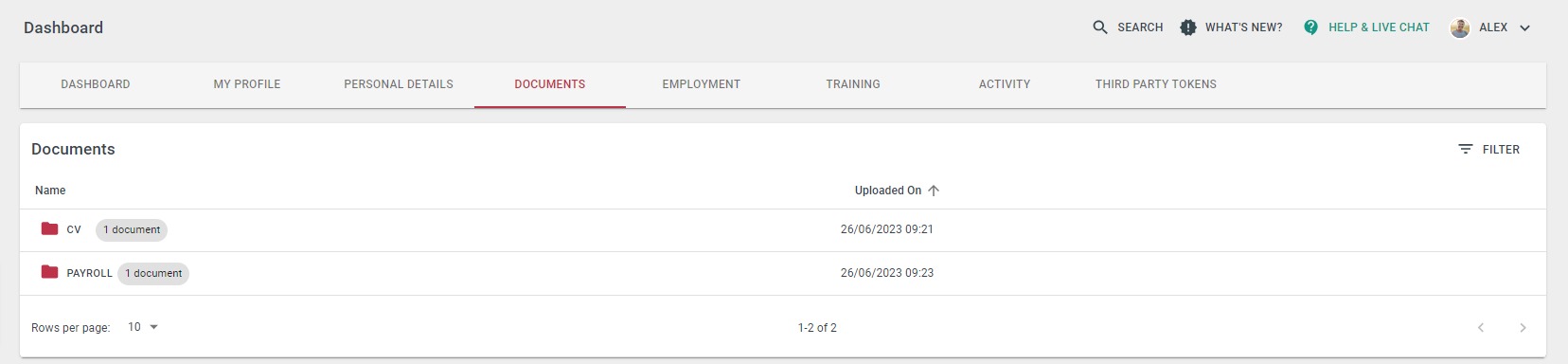This screenshot has height=364, width=1568.
Task: Click the Name column header
Action: point(50,191)
